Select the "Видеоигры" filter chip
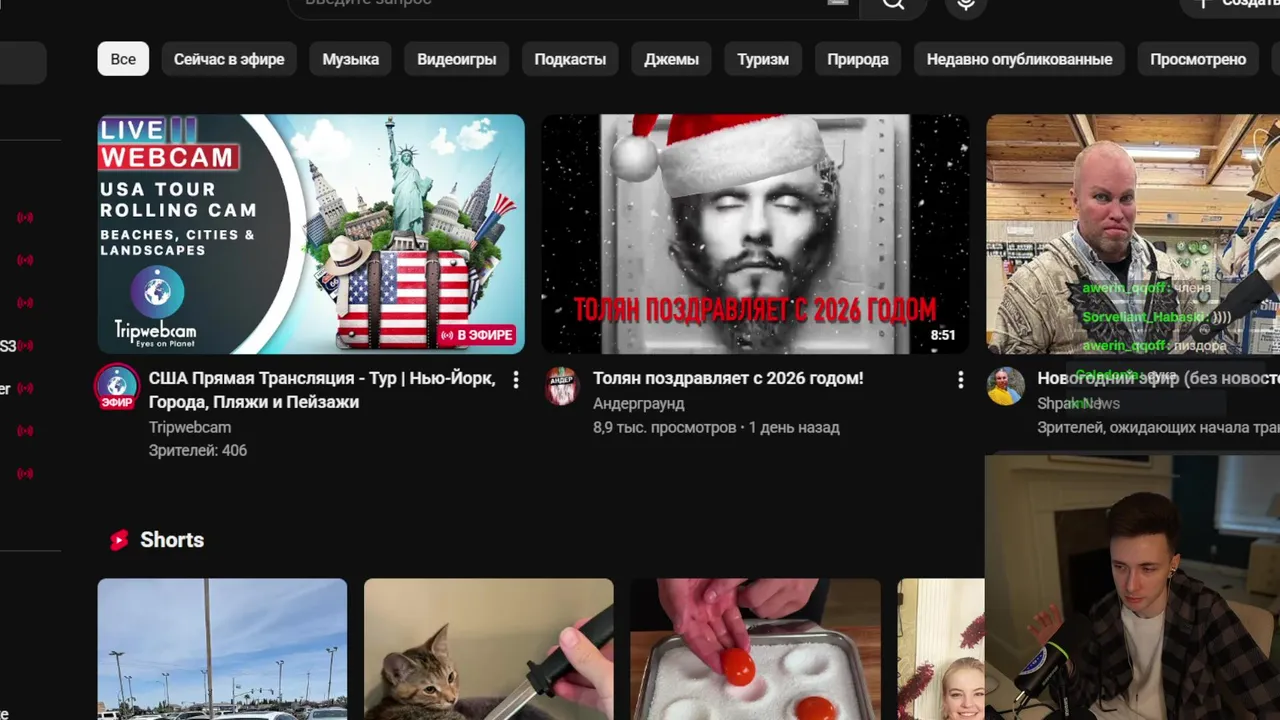This screenshot has width=1280, height=720. [x=457, y=59]
